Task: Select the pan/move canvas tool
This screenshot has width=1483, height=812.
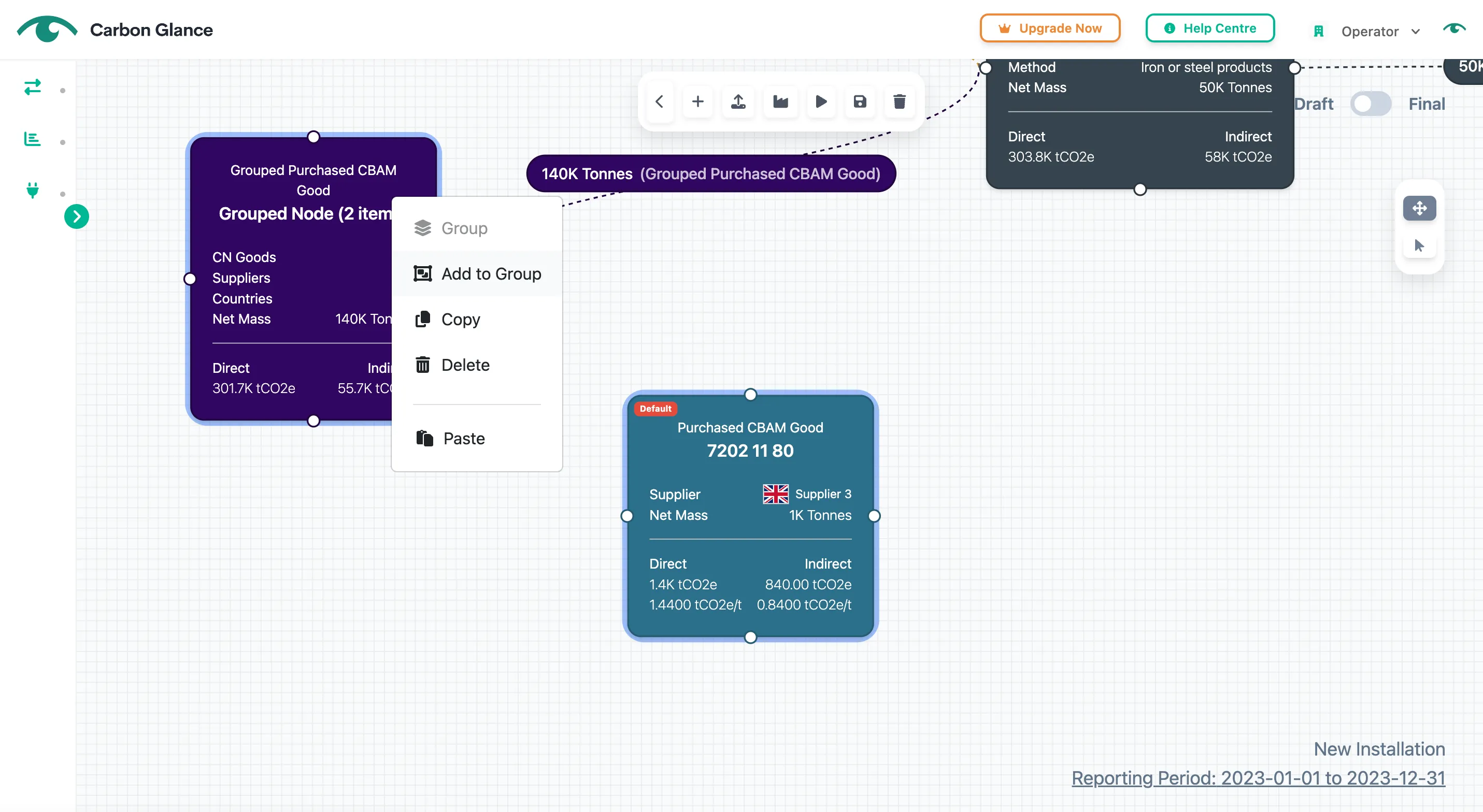Action: click(1419, 208)
